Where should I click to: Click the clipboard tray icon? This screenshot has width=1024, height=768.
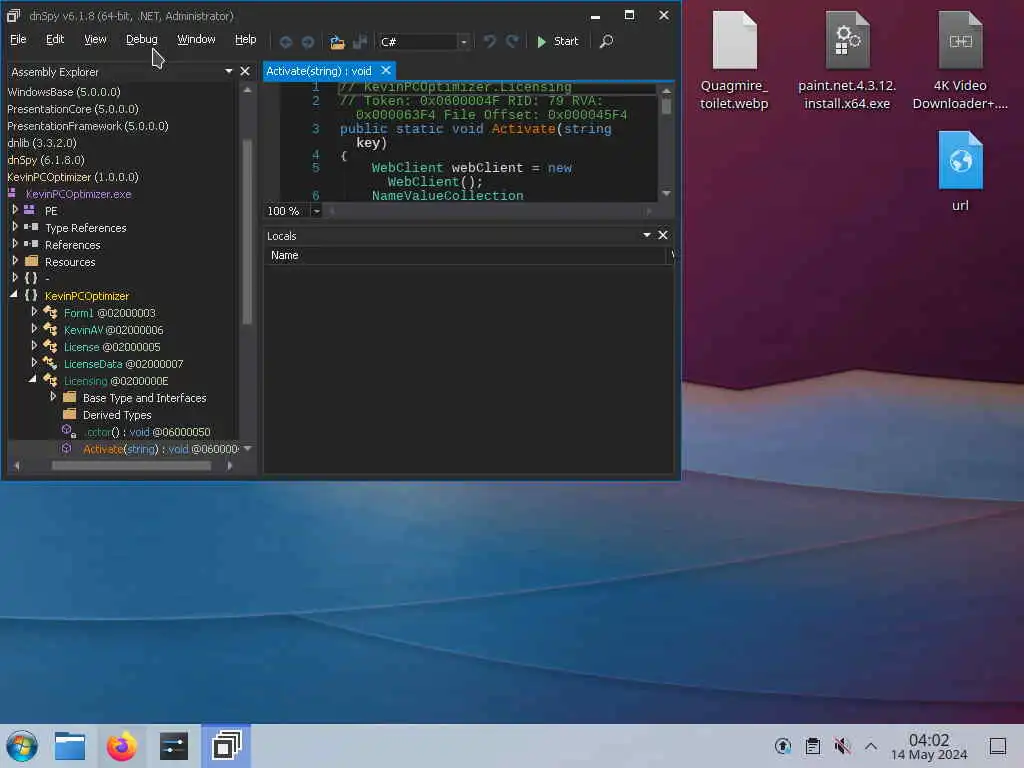pyautogui.click(x=812, y=746)
